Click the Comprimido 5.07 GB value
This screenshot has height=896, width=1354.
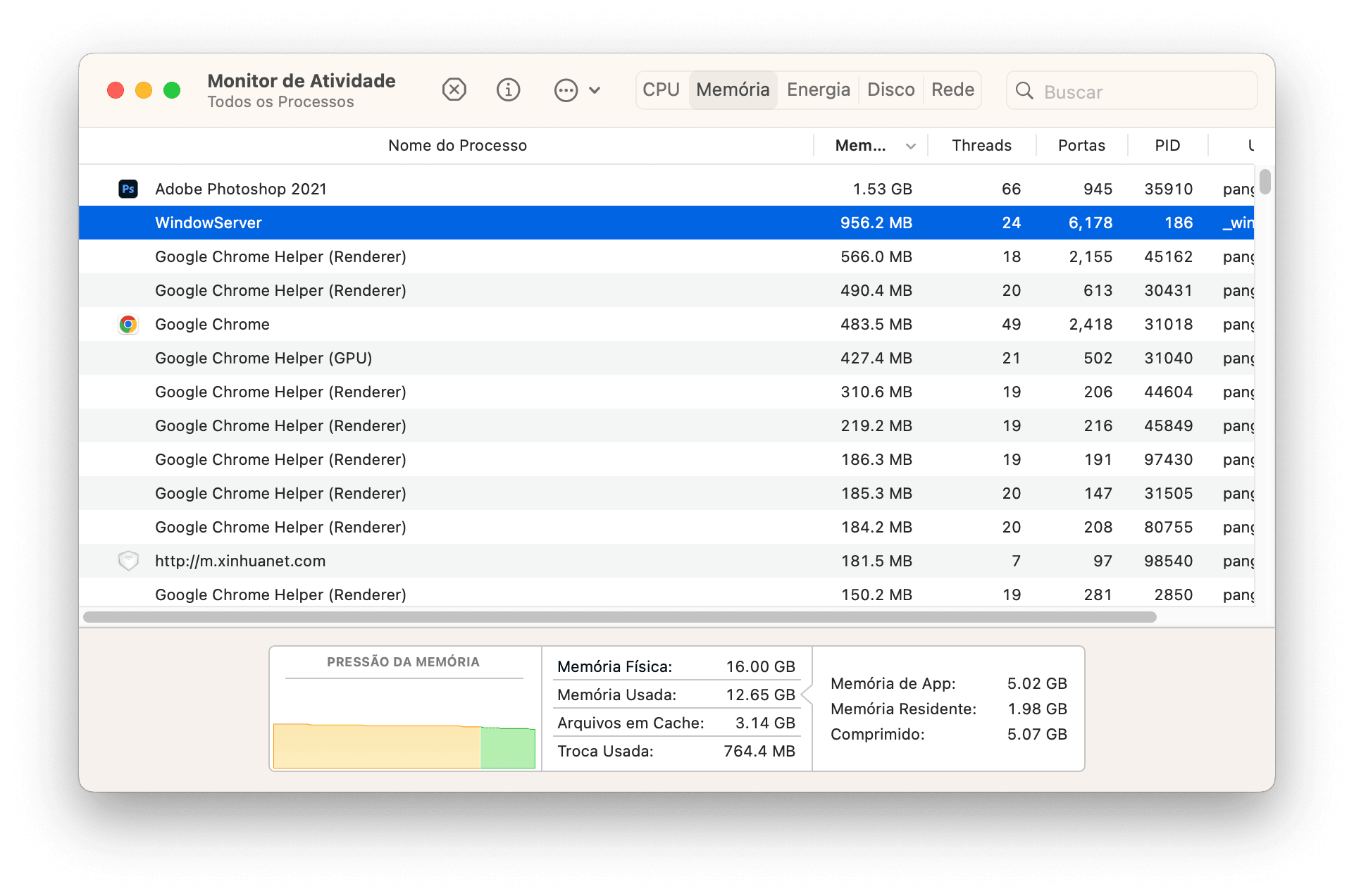point(1037,734)
